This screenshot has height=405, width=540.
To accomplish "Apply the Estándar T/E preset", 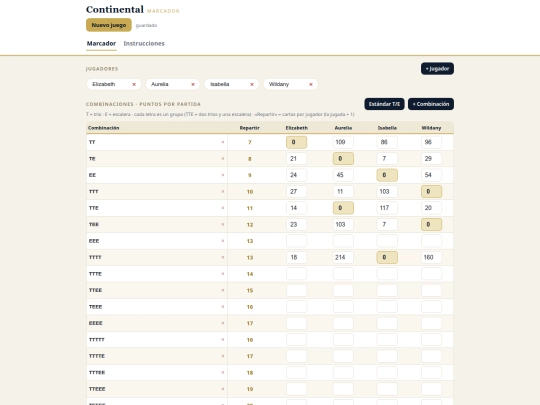I will 384,104.
